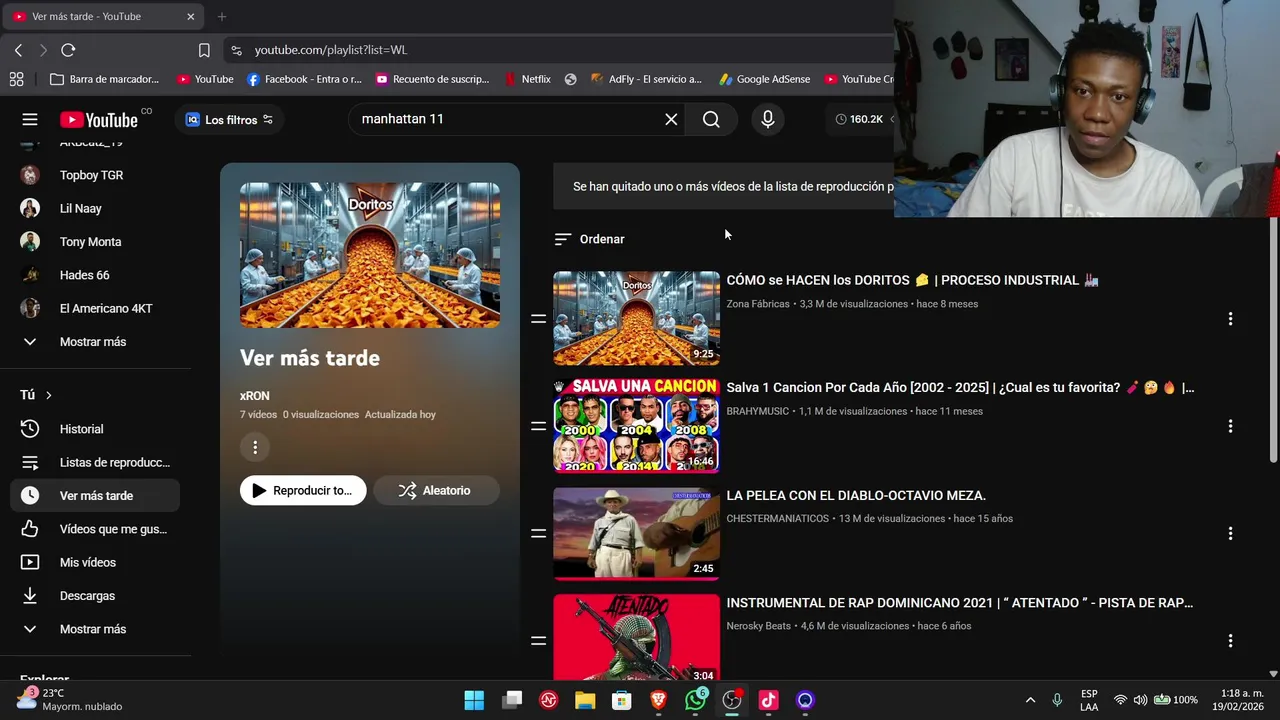1280x720 pixels.
Task: Open the Tú section chevron
Action: [x=48, y=395]
